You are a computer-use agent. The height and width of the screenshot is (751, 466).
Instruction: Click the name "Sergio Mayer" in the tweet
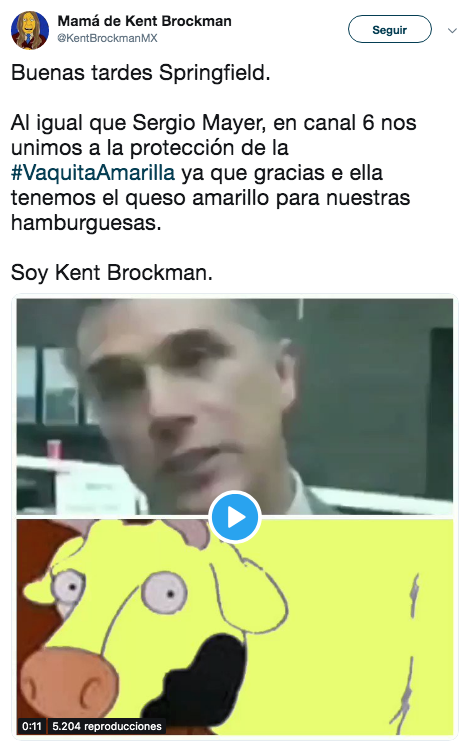198,123
